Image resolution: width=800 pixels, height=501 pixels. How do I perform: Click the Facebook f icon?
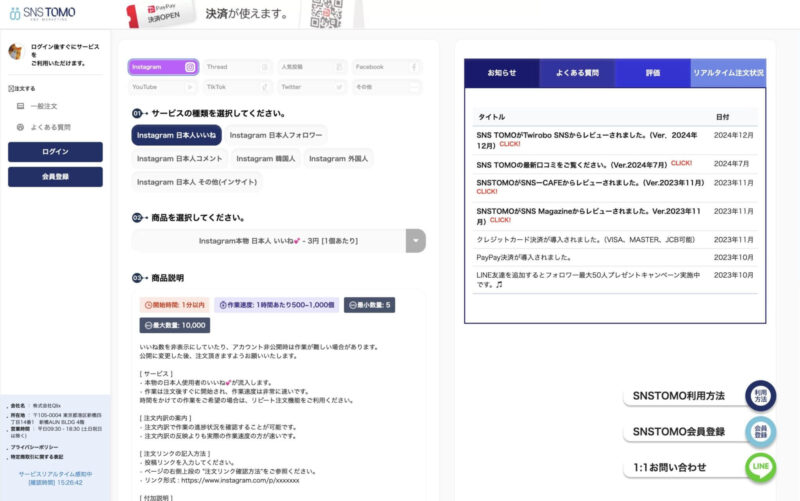click(414, 67)
